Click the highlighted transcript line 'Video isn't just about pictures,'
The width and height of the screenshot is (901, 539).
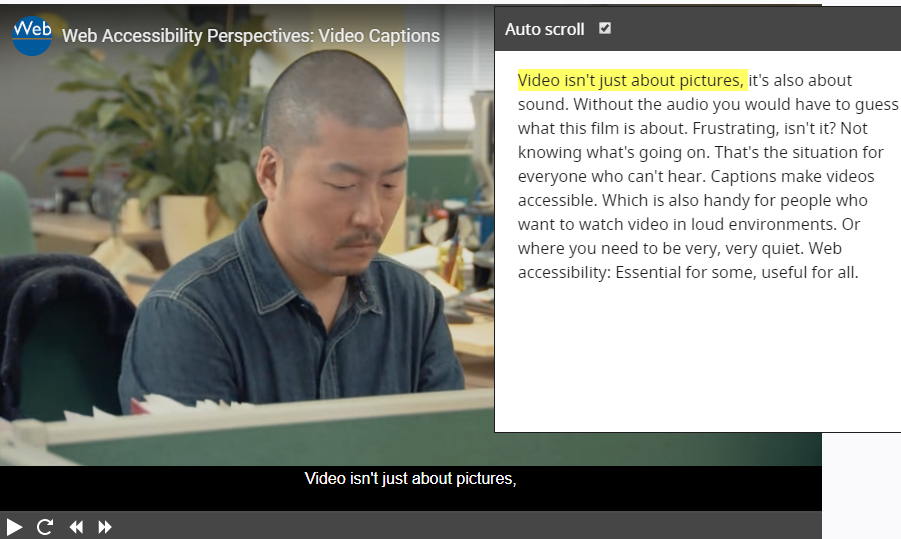pyautogui.click(x=632, y=80)
